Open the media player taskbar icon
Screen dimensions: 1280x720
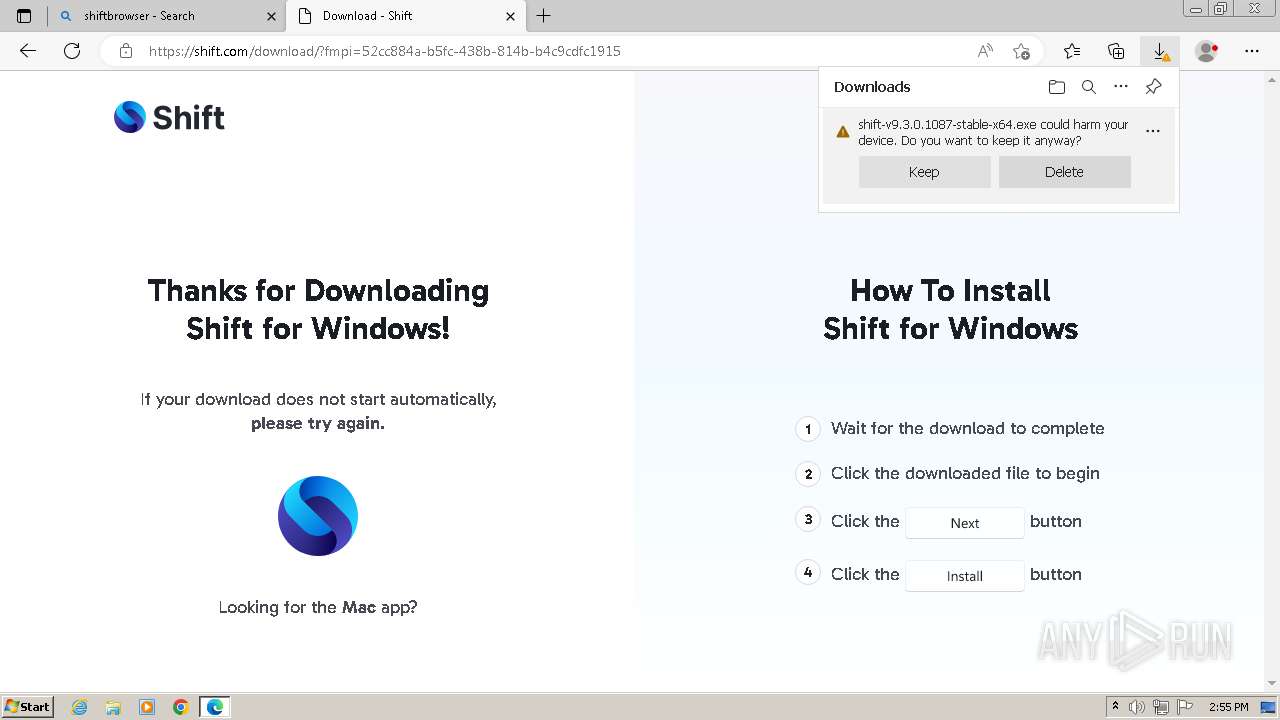click(147, 707)
